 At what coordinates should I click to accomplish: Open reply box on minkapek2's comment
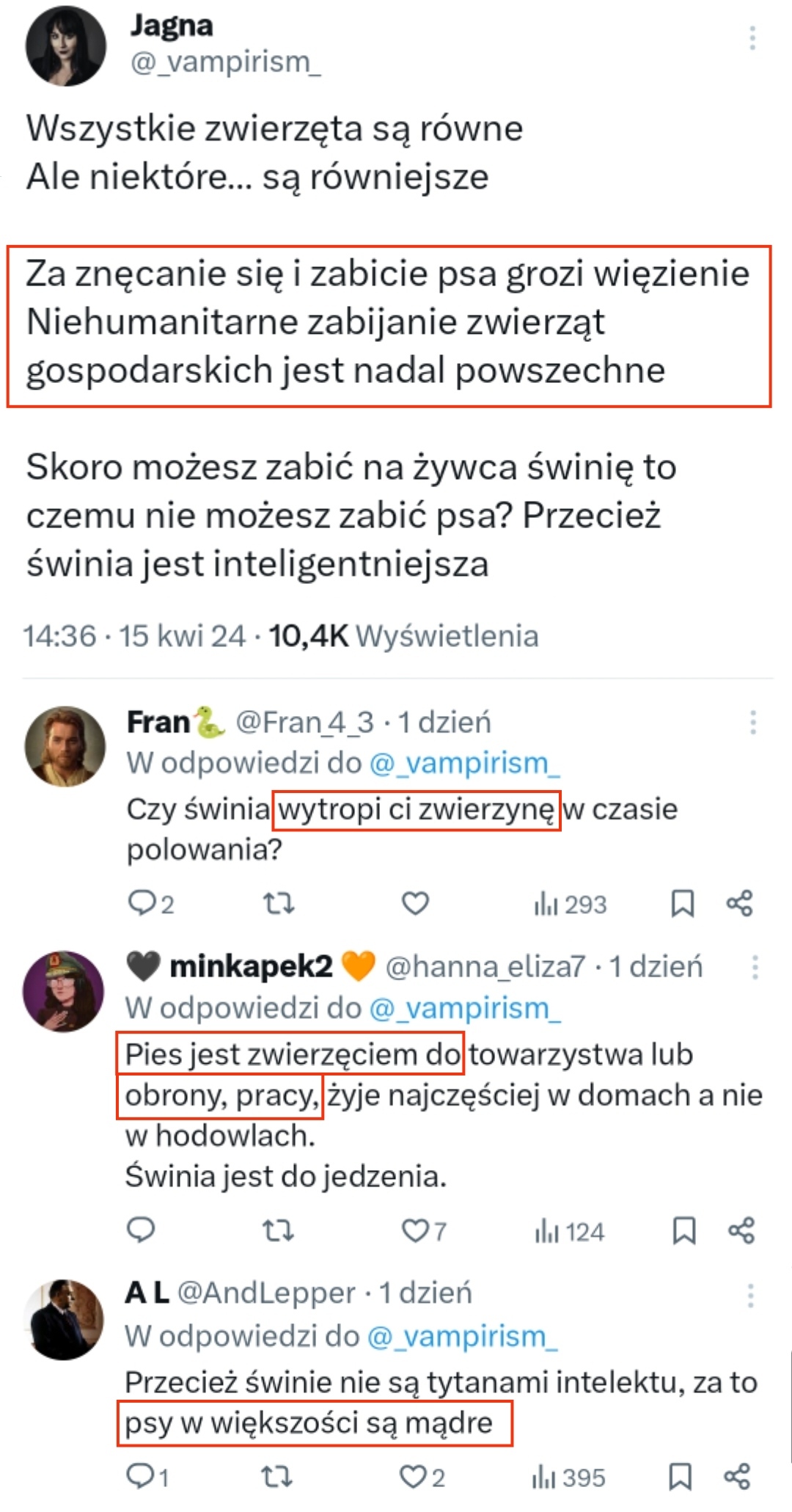(141, 1230)
